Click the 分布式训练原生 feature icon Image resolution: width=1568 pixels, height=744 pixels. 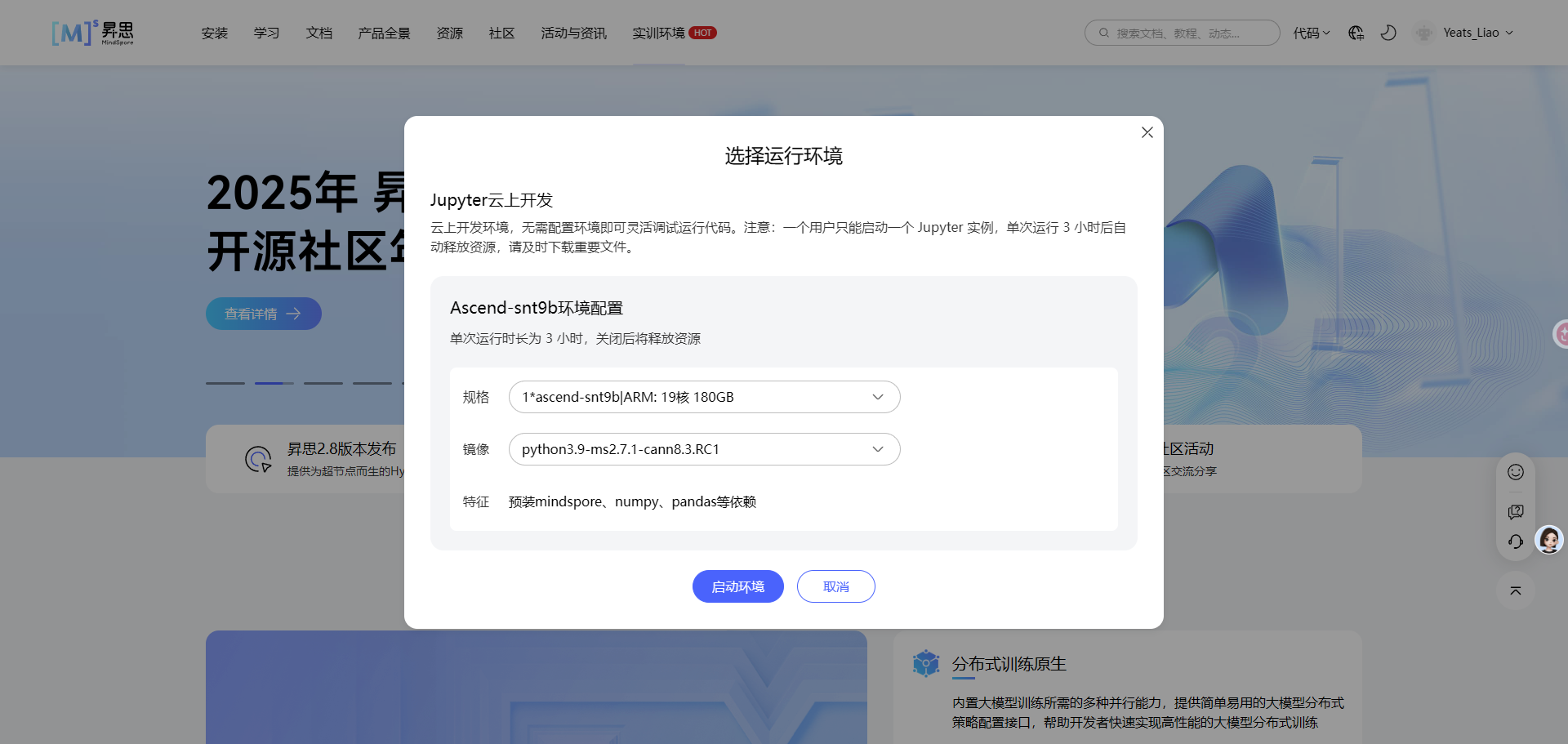(926, 663)
